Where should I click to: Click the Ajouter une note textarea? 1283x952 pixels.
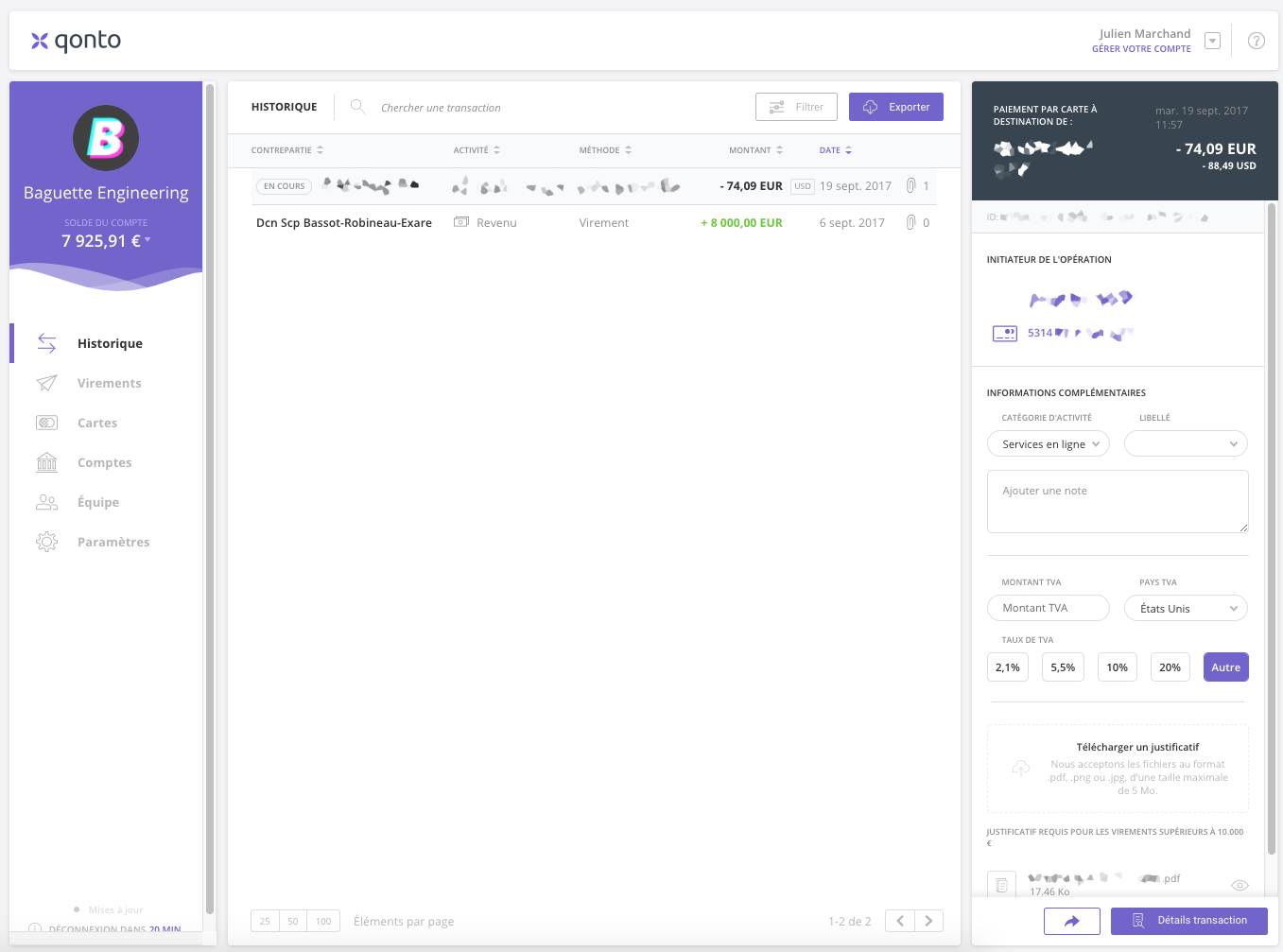point(1118,502)
